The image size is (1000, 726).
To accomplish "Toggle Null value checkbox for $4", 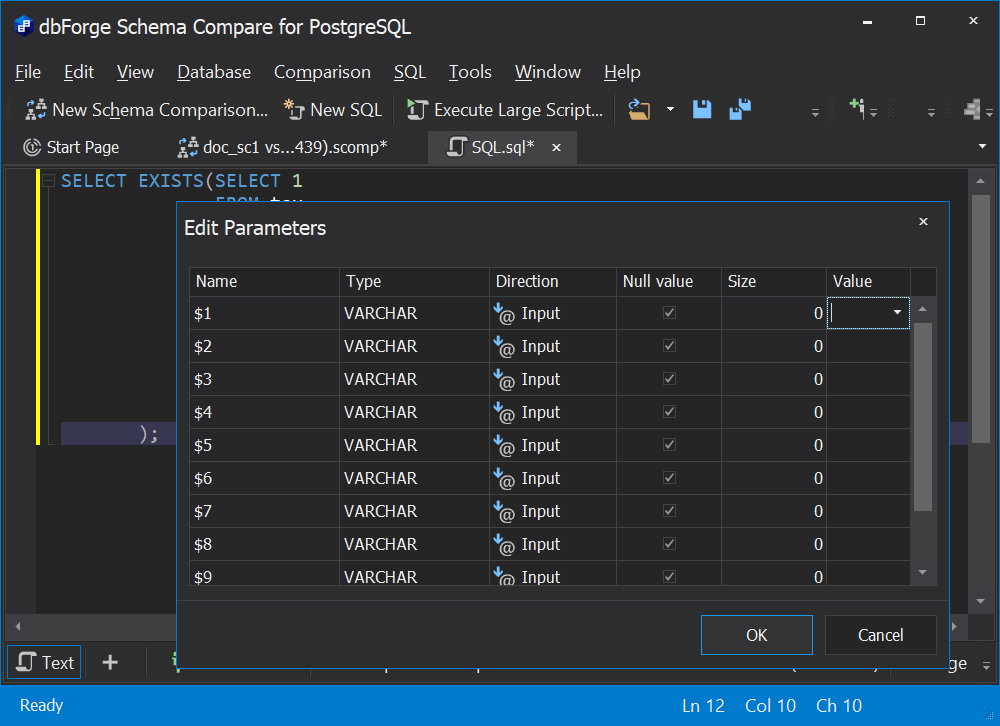I will (669, 411).
